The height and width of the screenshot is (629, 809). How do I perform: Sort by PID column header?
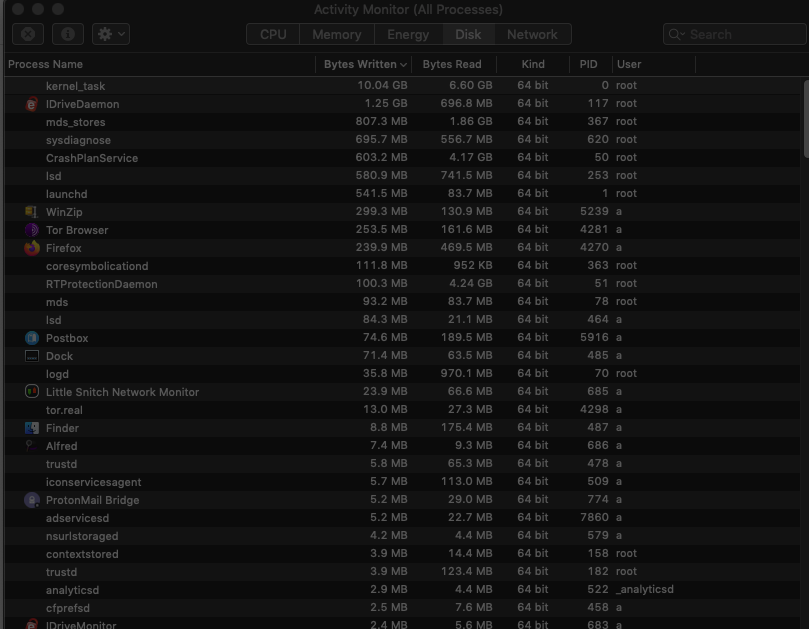point(590,64)
